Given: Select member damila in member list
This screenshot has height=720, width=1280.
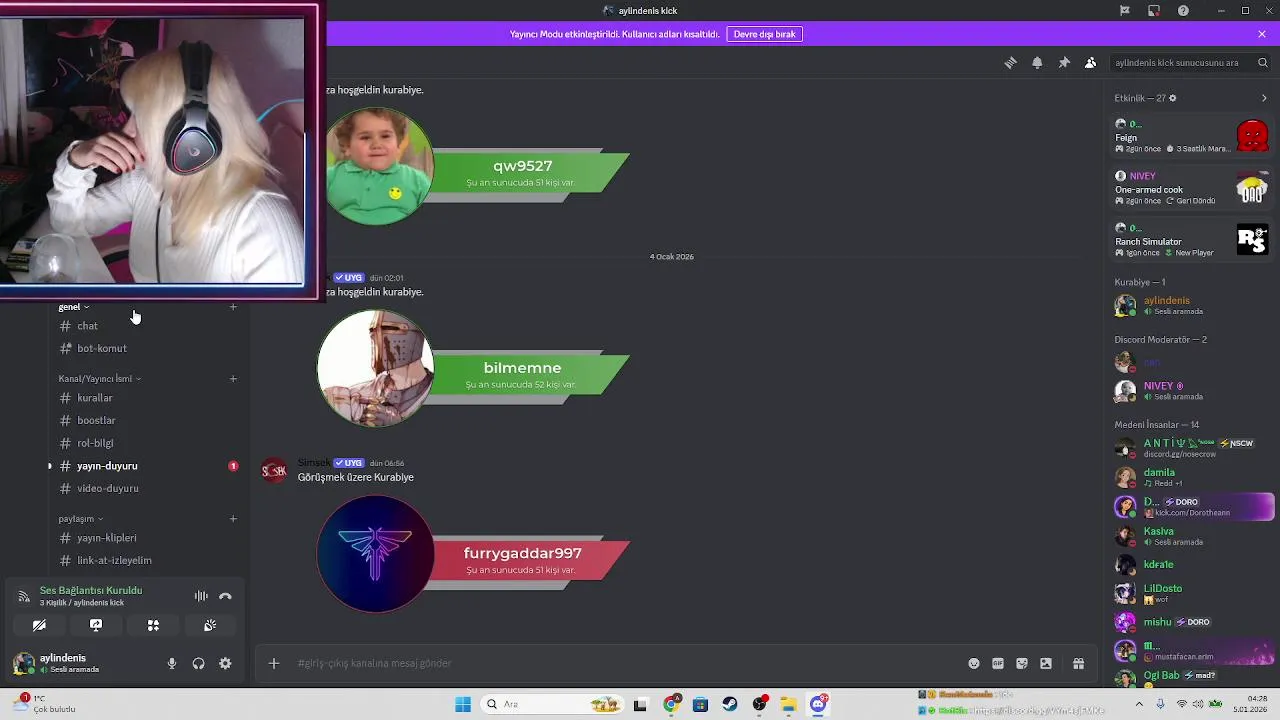Looking at the screenshot, I should coord(1192,477).
